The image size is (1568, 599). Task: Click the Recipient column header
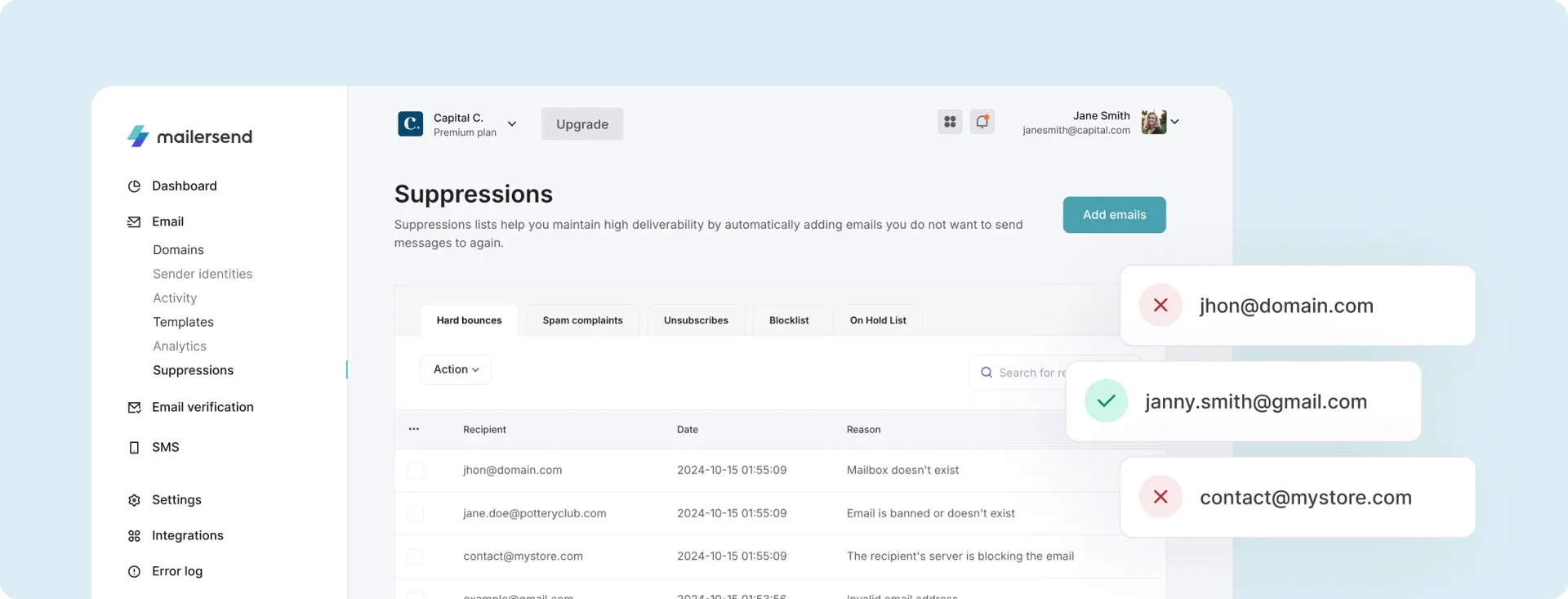point(484,430)
